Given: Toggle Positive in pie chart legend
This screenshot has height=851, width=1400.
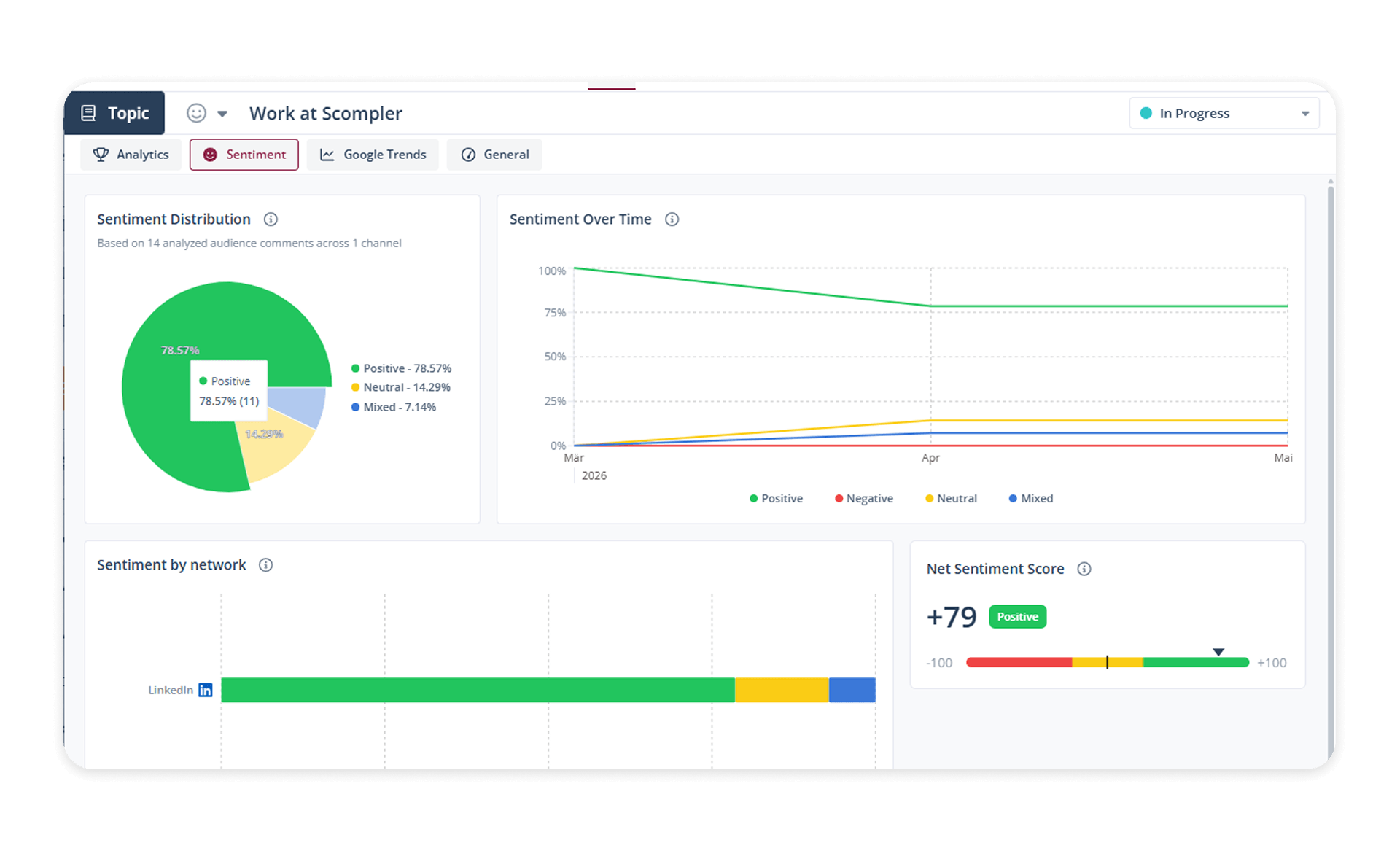Looking at the screenshot, I should point(401,368).
